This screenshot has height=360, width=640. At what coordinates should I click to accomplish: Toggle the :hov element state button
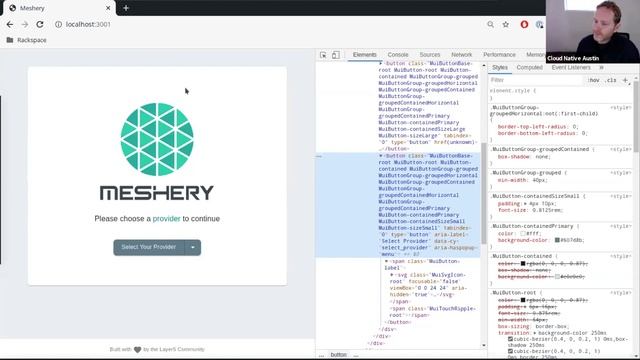pyautogui.click(x=594, y=80)
